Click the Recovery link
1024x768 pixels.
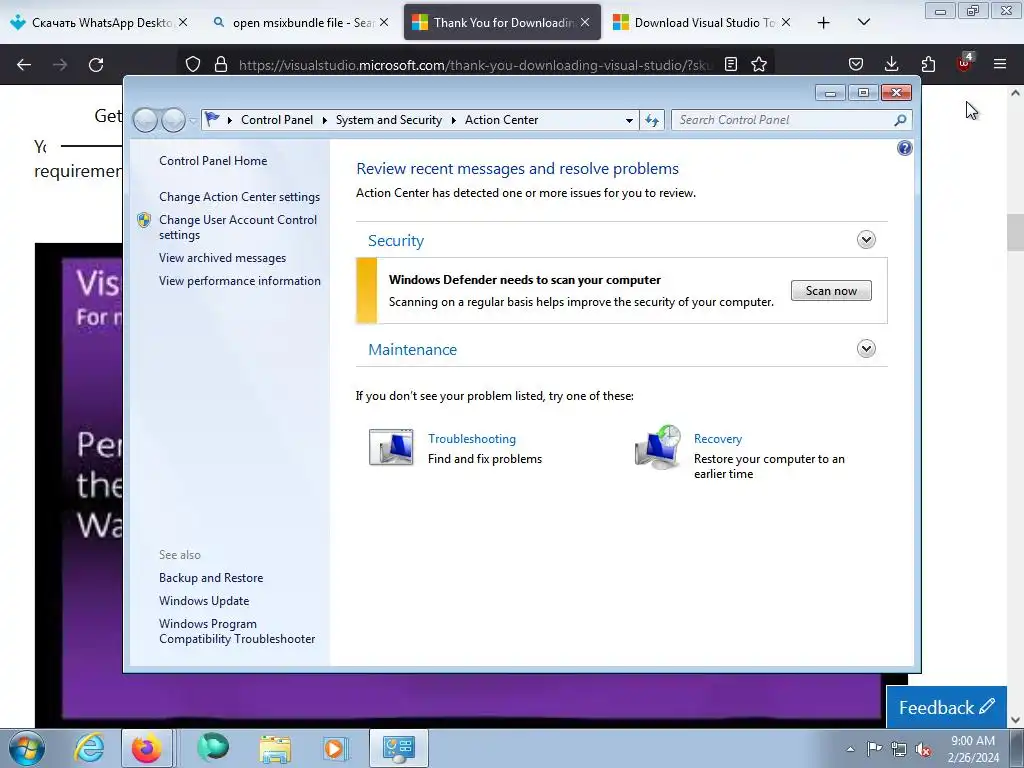tap(718, 439)
